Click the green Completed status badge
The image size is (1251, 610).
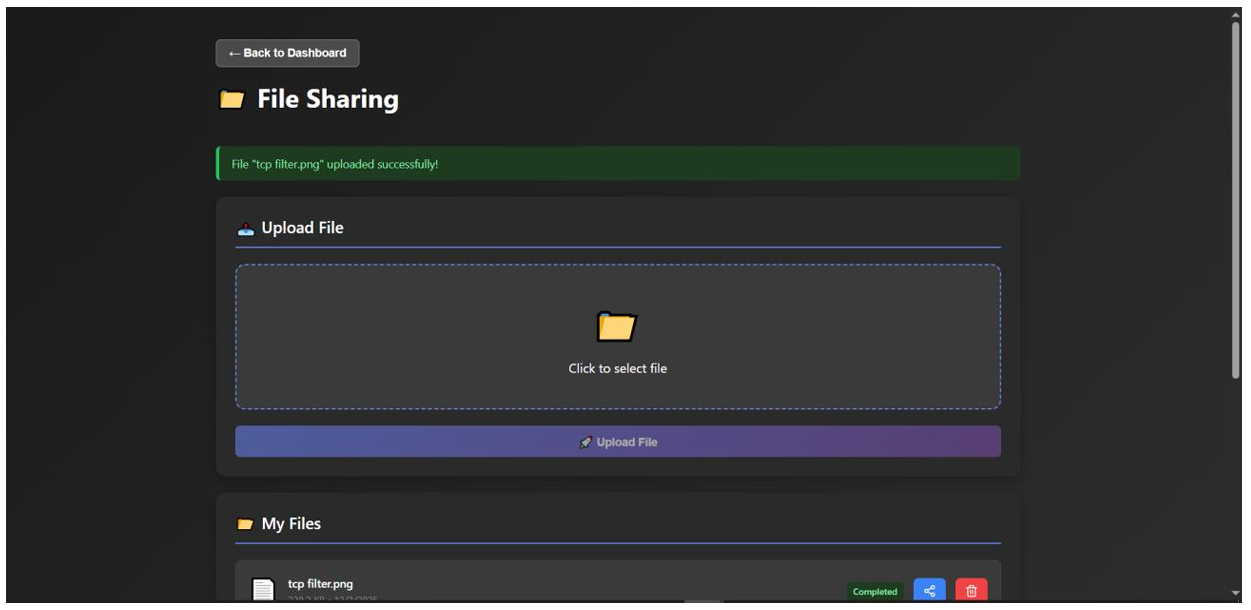click(875, 592)
